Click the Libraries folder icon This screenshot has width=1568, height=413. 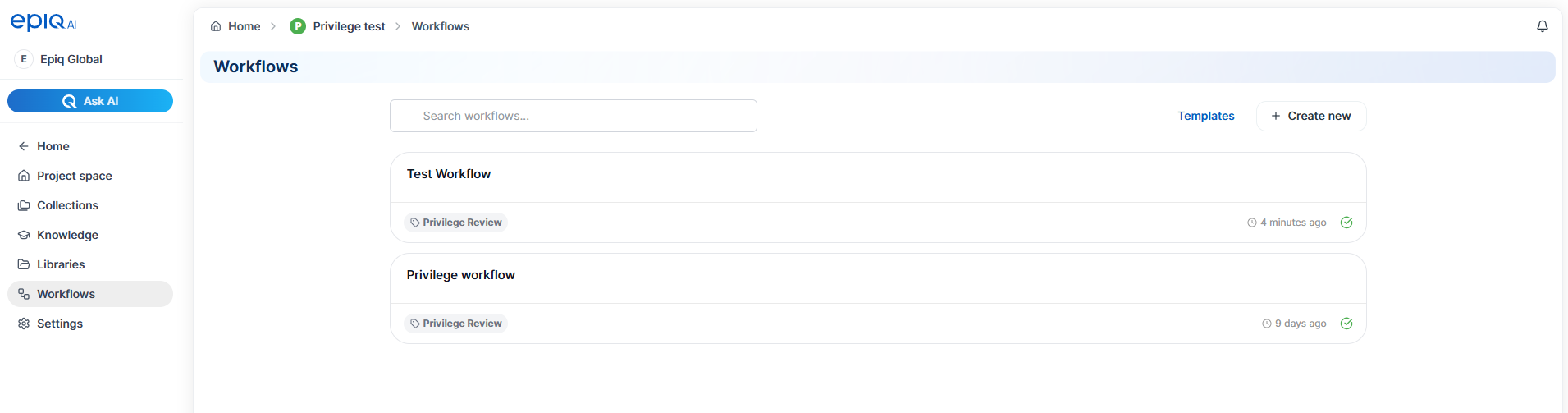(24, 264)
